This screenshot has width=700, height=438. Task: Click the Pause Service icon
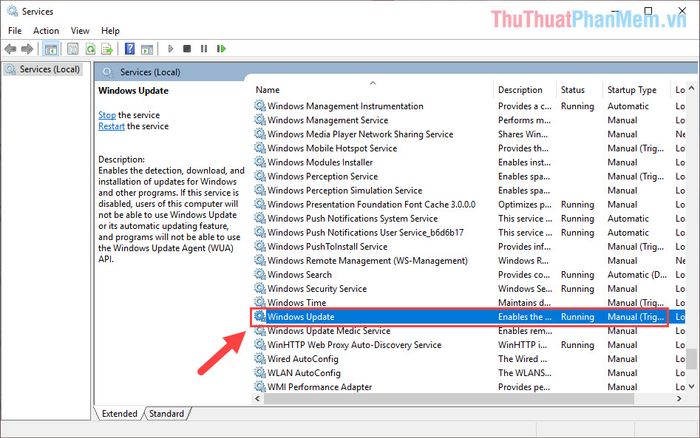click(x=204, y=49)
